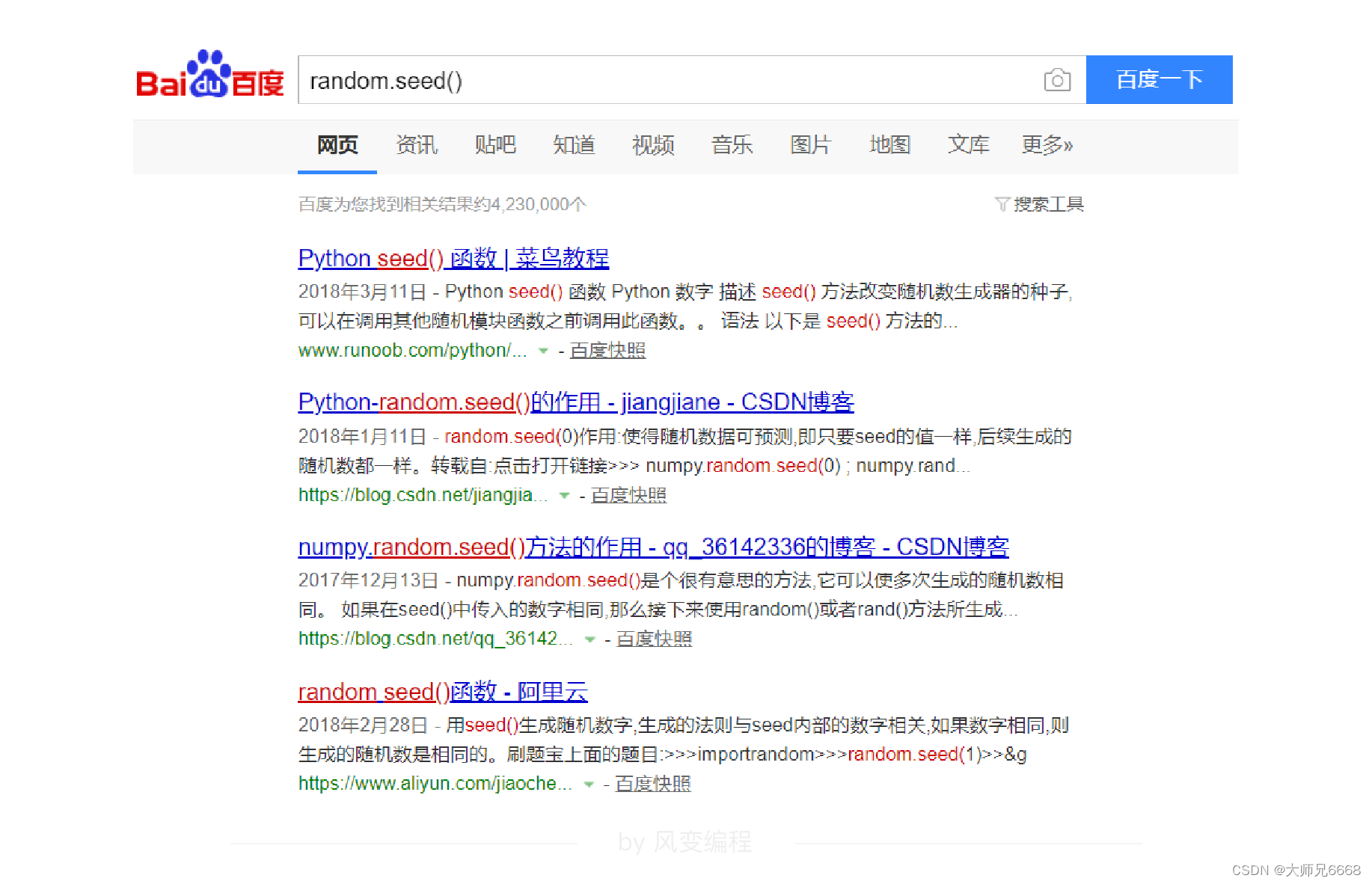Open 百度快照 for the jiangjiane CSDN result
This screenshot has height=884, width=1372.
(x=628, y=495)
